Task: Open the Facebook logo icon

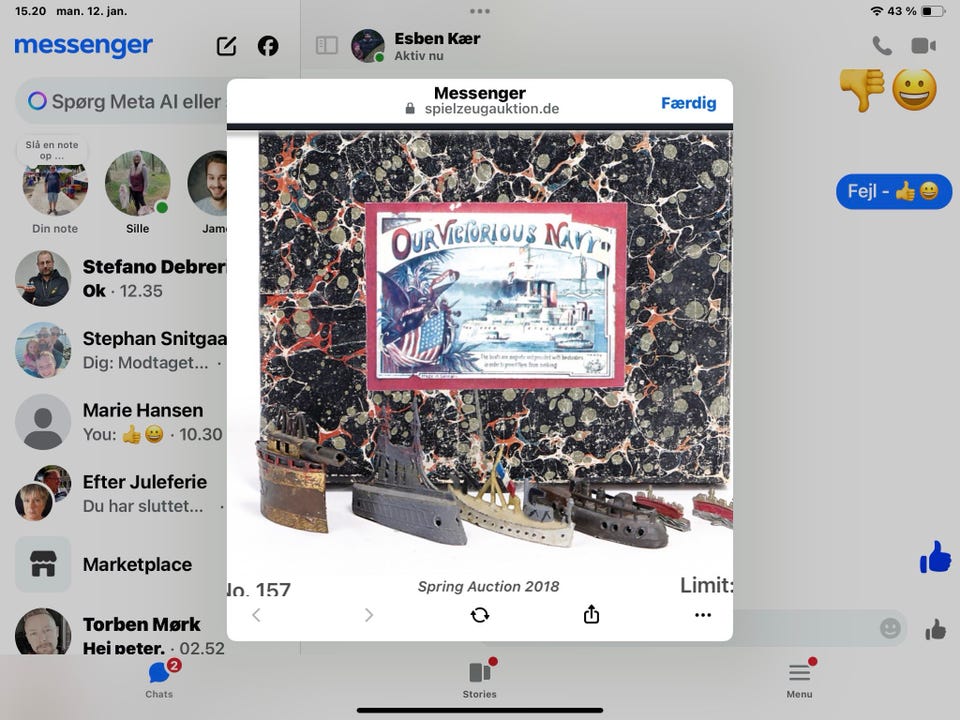Action: pos(268,46)
